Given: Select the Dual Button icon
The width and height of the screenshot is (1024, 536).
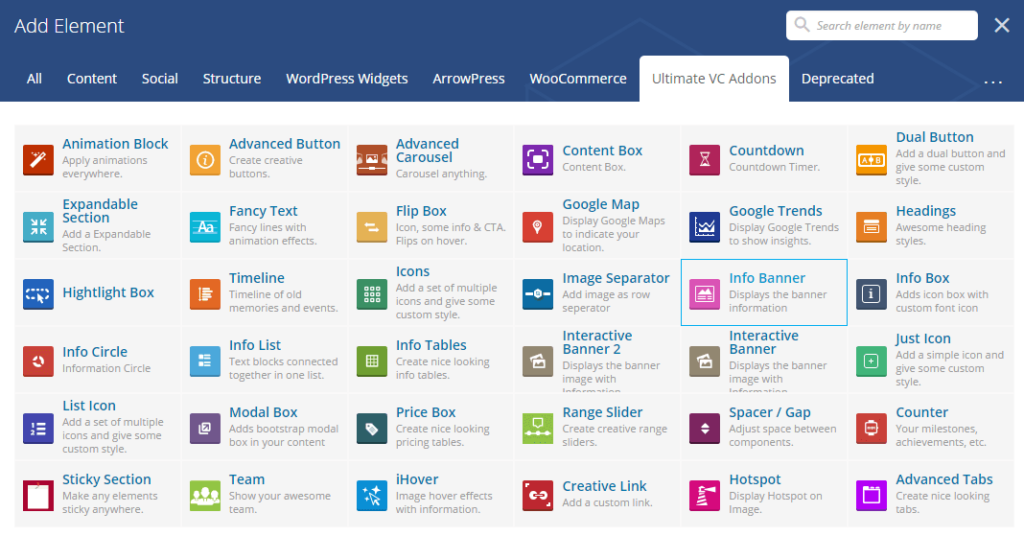Looking at the screenshot, I should pos(871,159).
